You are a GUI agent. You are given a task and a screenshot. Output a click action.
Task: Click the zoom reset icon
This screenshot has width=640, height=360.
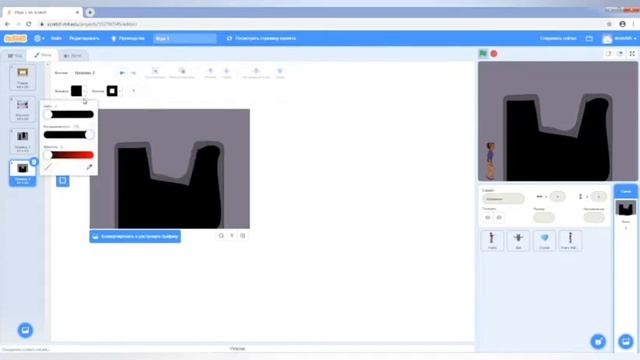click(x=232, y=236)
